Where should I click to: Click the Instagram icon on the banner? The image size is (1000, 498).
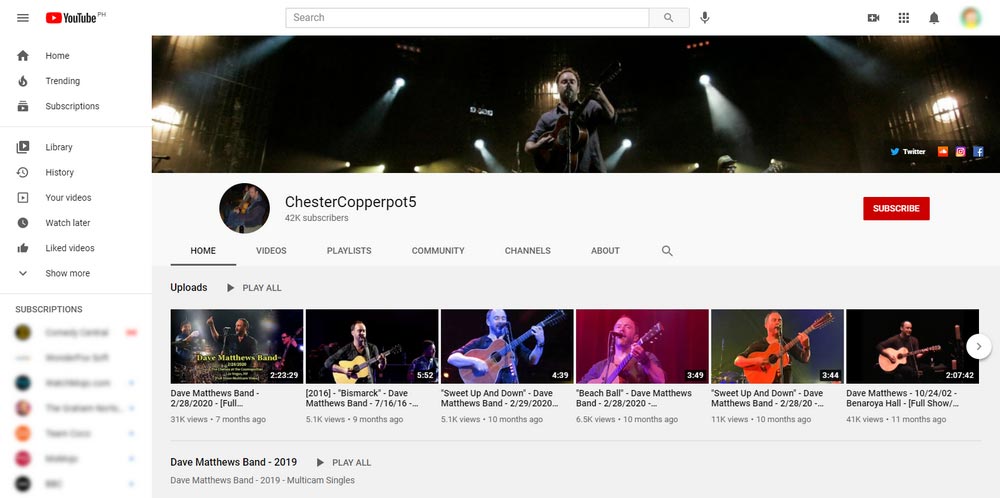[960, 152]
